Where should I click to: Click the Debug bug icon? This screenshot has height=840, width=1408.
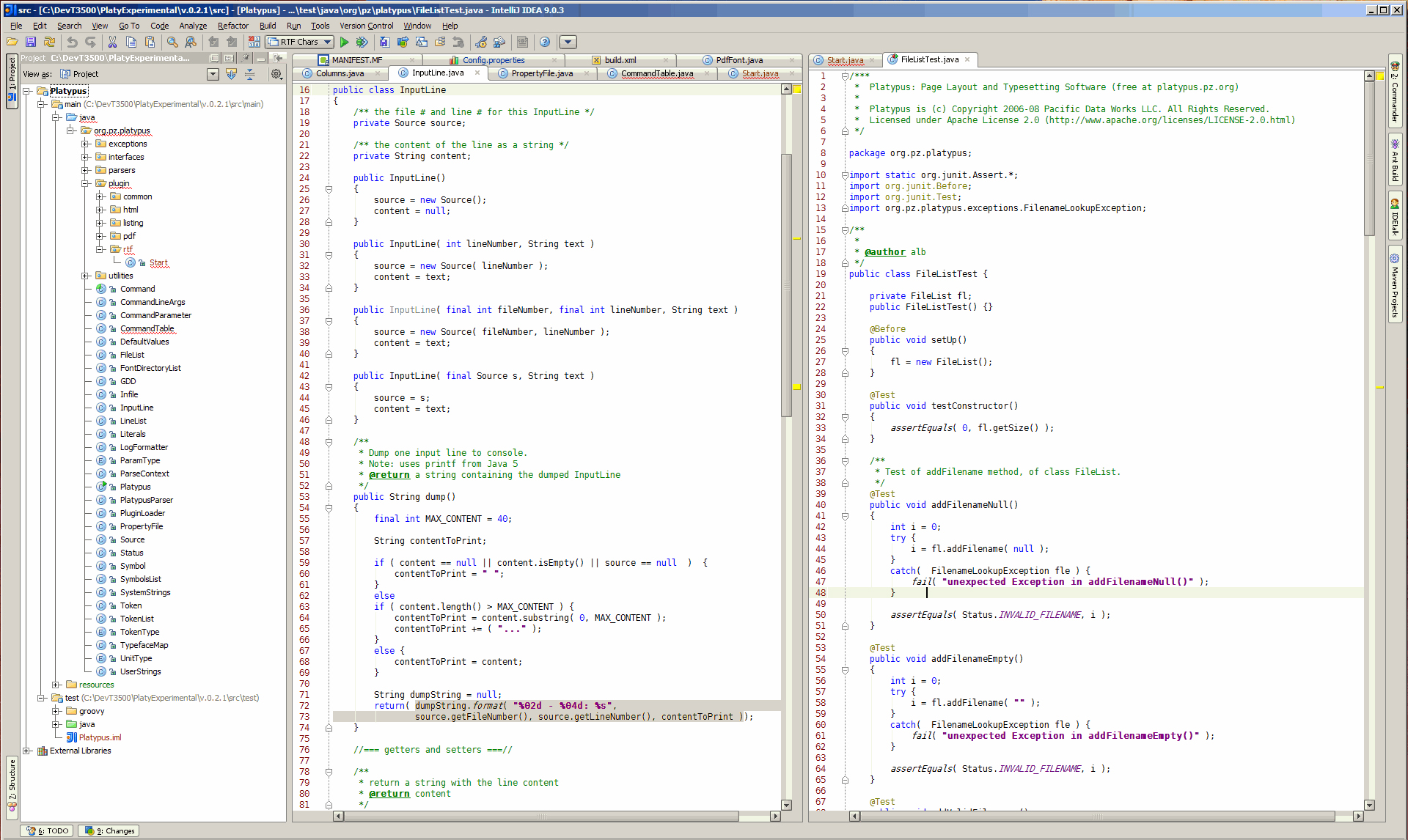pyautogui.click(x=362, y=43)
